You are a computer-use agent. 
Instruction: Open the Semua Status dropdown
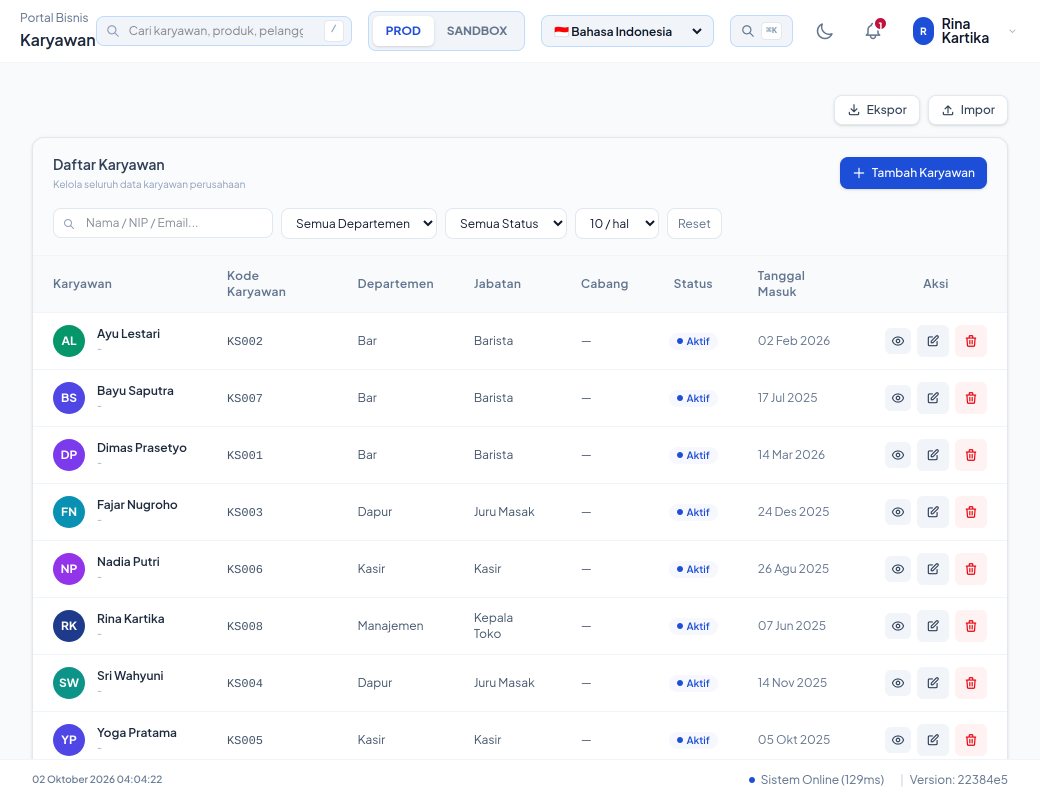point(505,224)
